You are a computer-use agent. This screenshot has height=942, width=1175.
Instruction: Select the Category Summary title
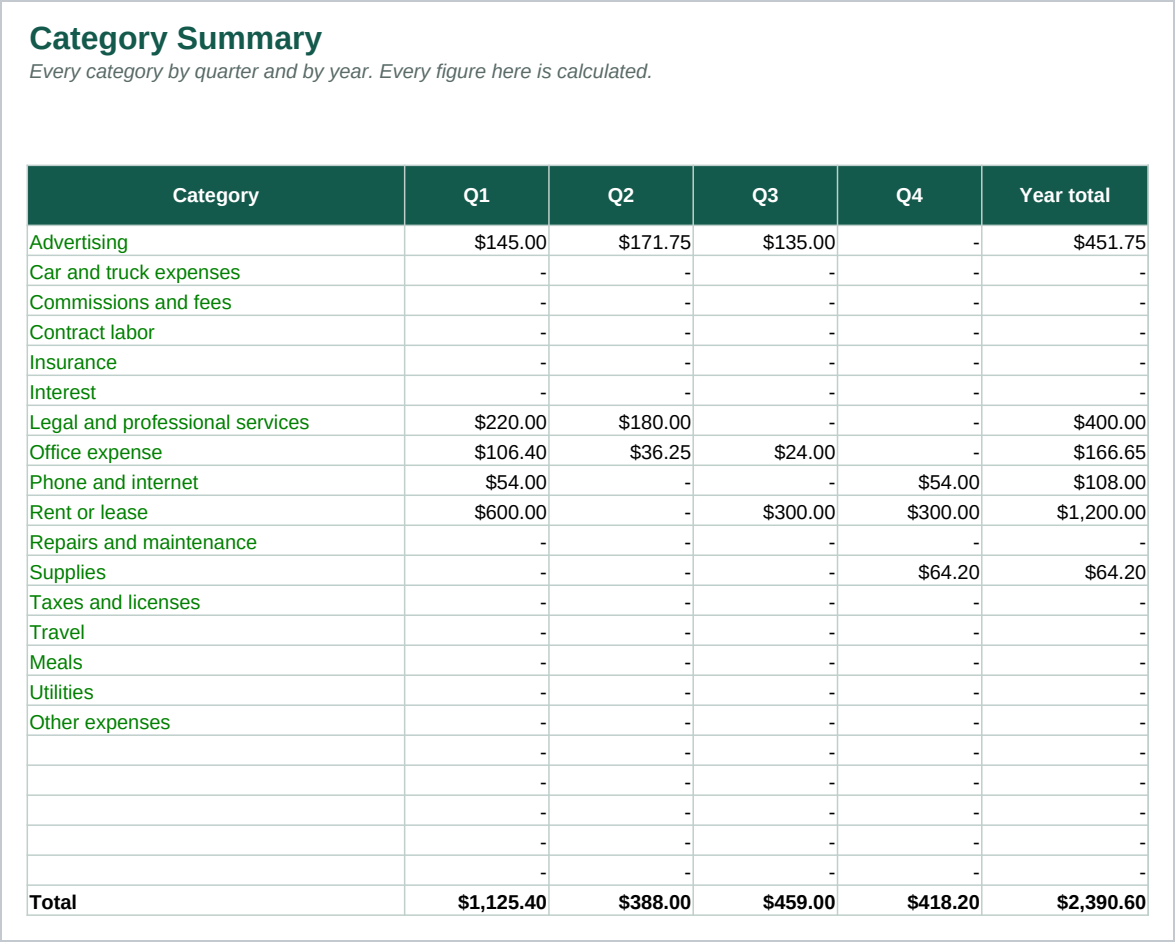175,39
